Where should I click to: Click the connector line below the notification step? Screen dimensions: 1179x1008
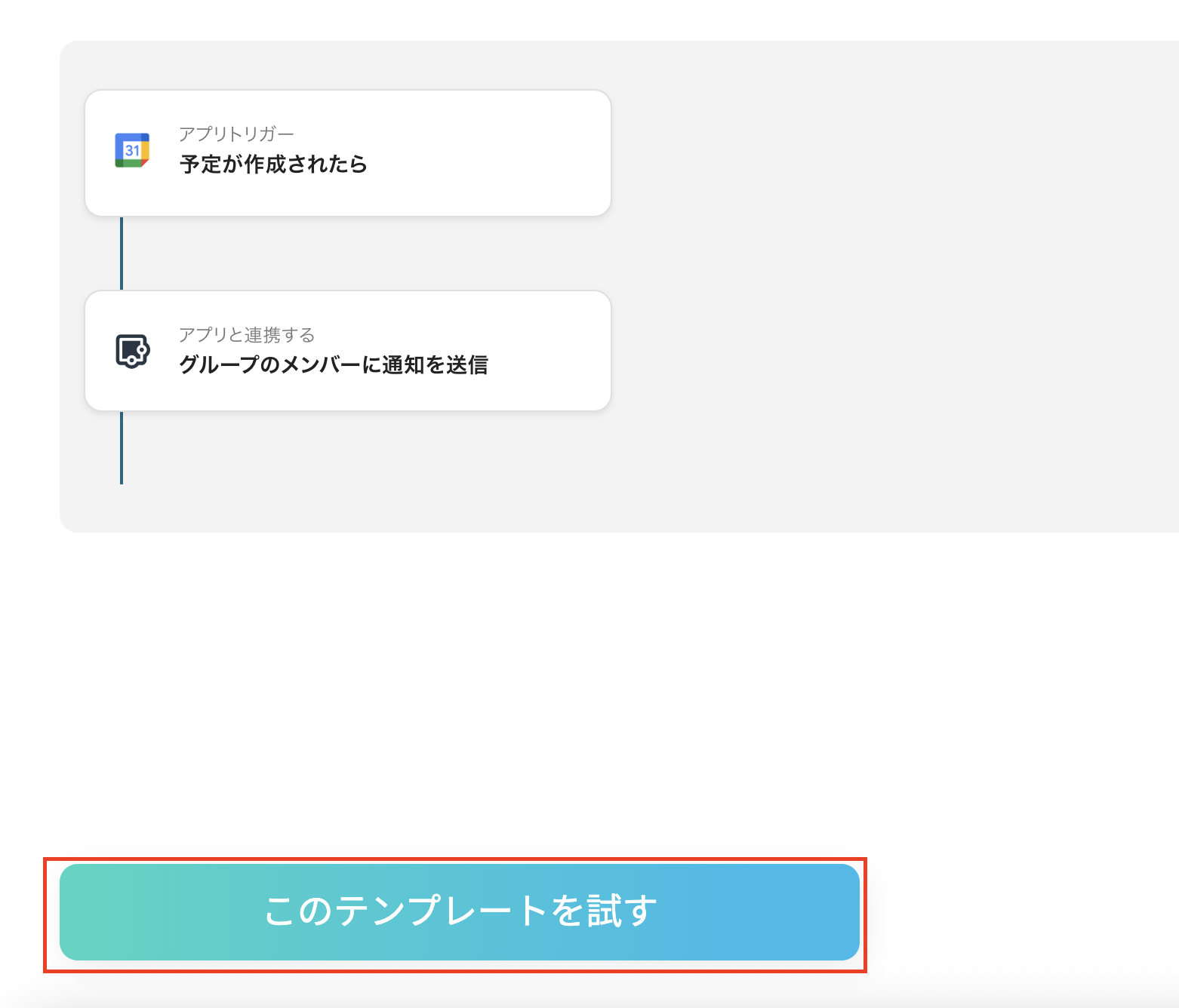[x=122, y=447]
